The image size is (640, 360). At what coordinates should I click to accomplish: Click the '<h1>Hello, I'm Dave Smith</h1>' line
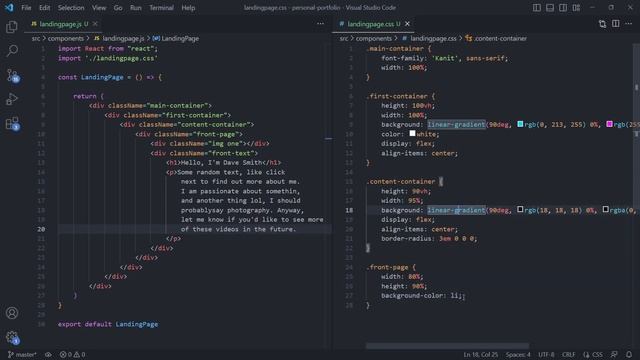(x=224, y=162)
